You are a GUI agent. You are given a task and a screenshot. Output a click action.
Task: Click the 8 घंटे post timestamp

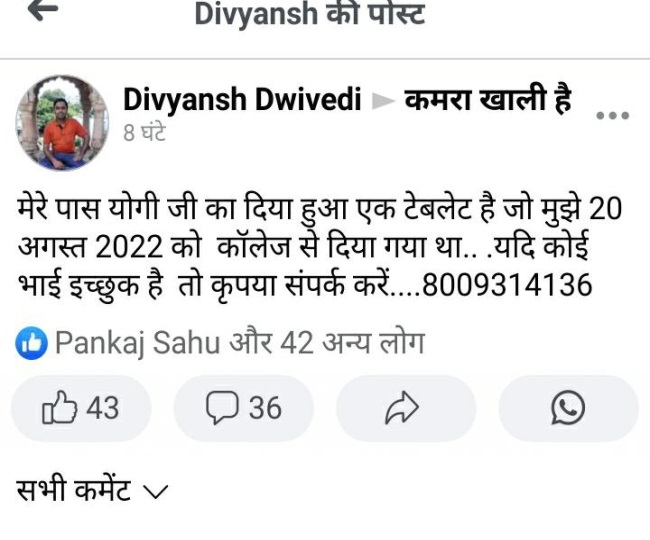(x=144, y=133)
